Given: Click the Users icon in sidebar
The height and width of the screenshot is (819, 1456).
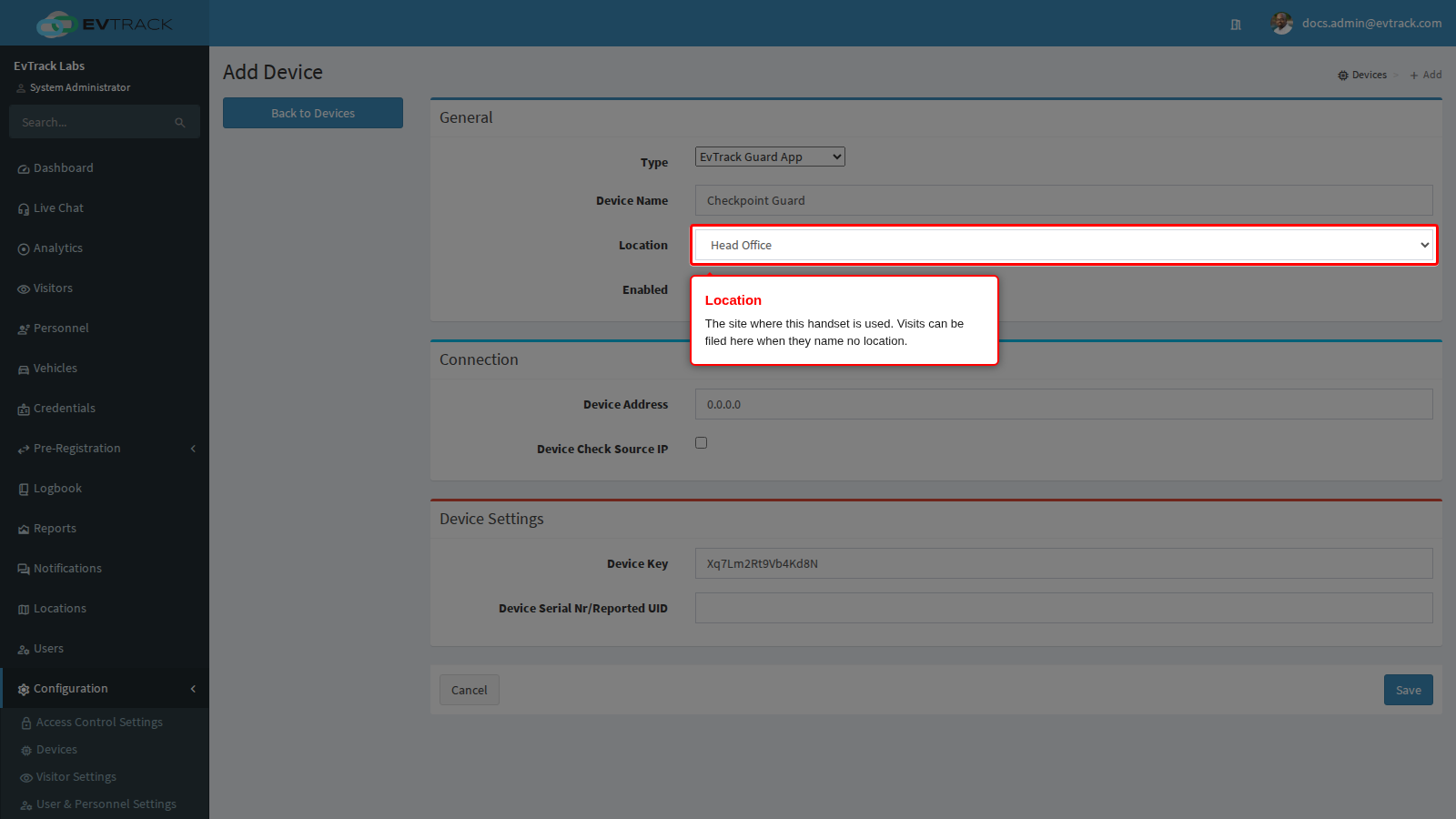Looking at the screenshot, I should click(24, 650).
